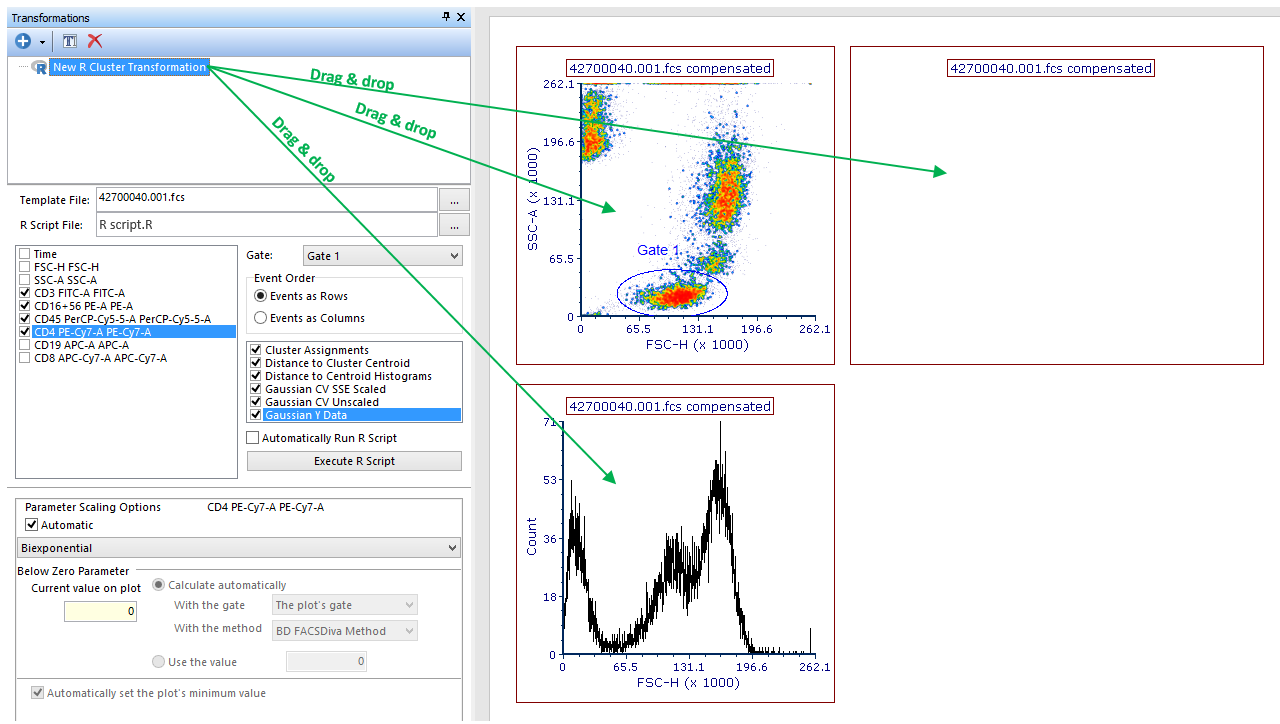1280x724 pixels.
Task: Check the CD19 APC-A parameter
Action: point(25,345)
